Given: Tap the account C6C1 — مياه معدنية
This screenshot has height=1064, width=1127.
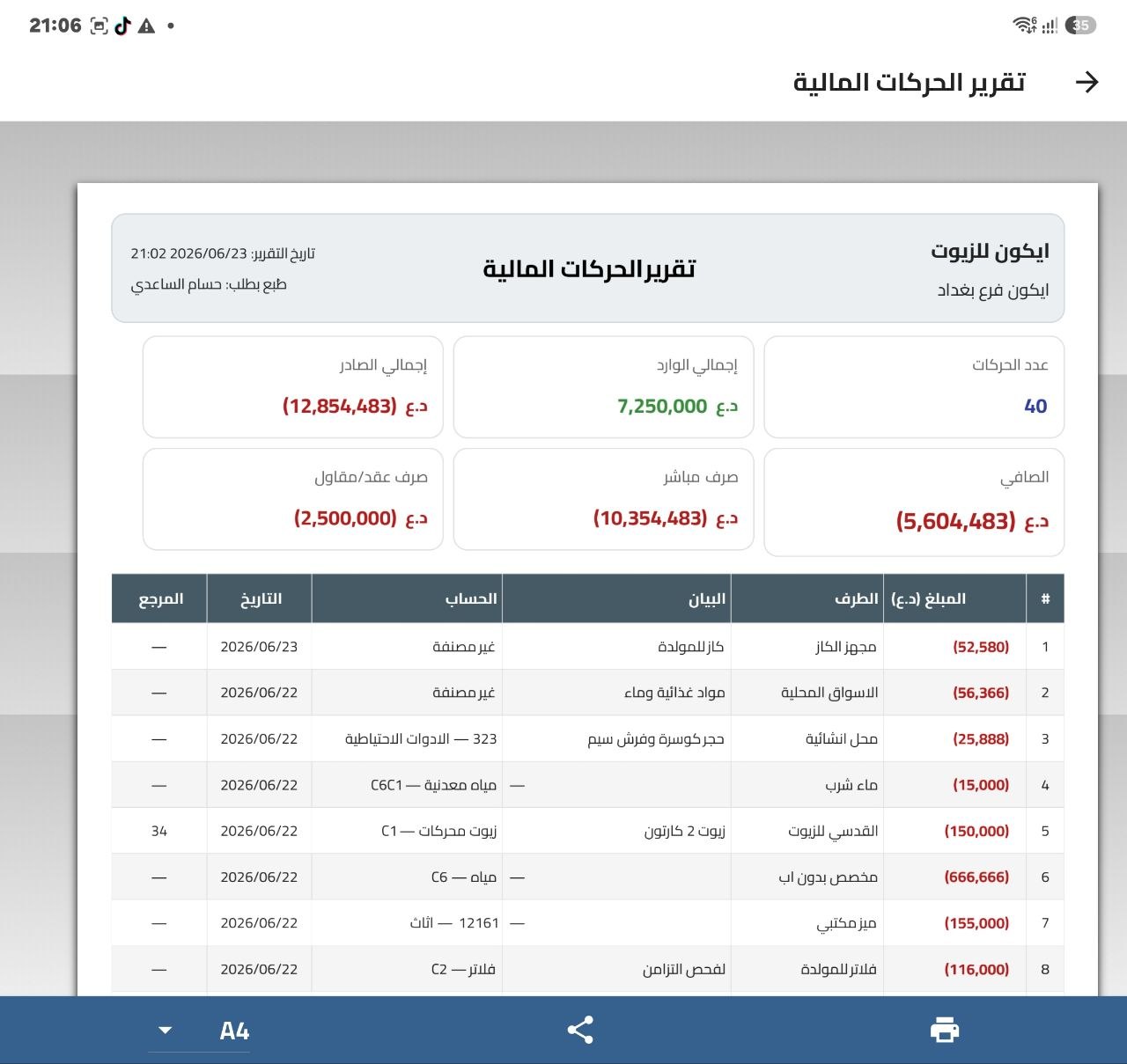Looking at the screenshot, I should click(x=433, y=785).
